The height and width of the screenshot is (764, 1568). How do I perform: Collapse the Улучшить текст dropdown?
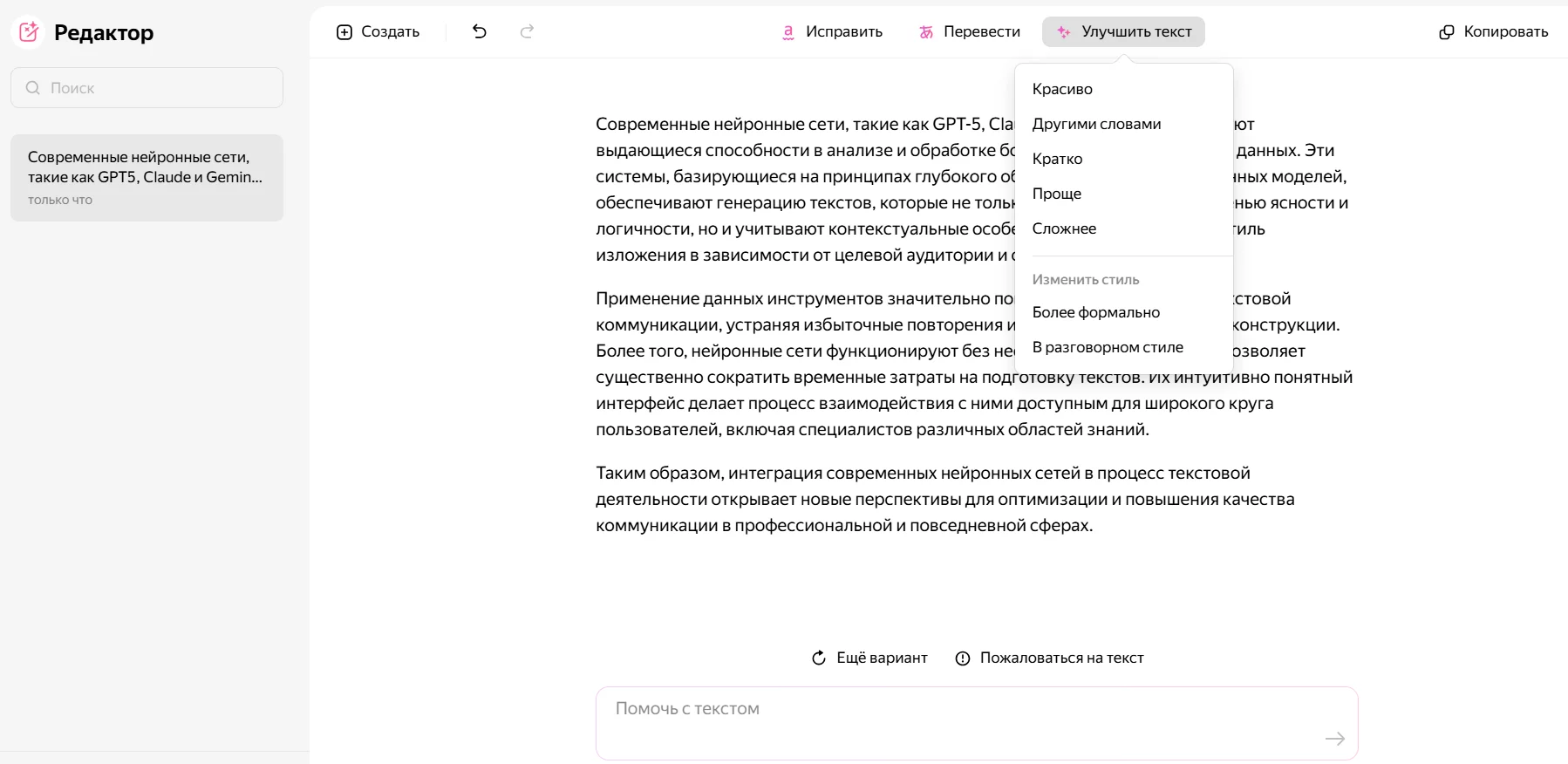[x=1122, y=32]
